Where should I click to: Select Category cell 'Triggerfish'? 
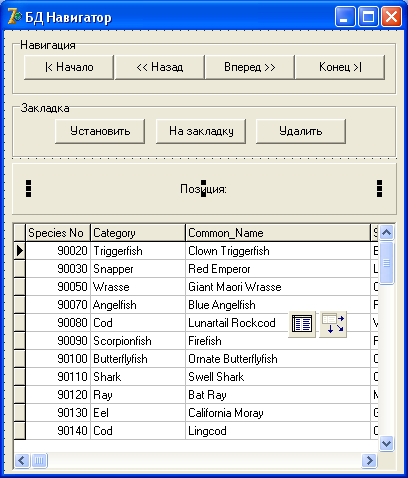(x=138, y=251)
